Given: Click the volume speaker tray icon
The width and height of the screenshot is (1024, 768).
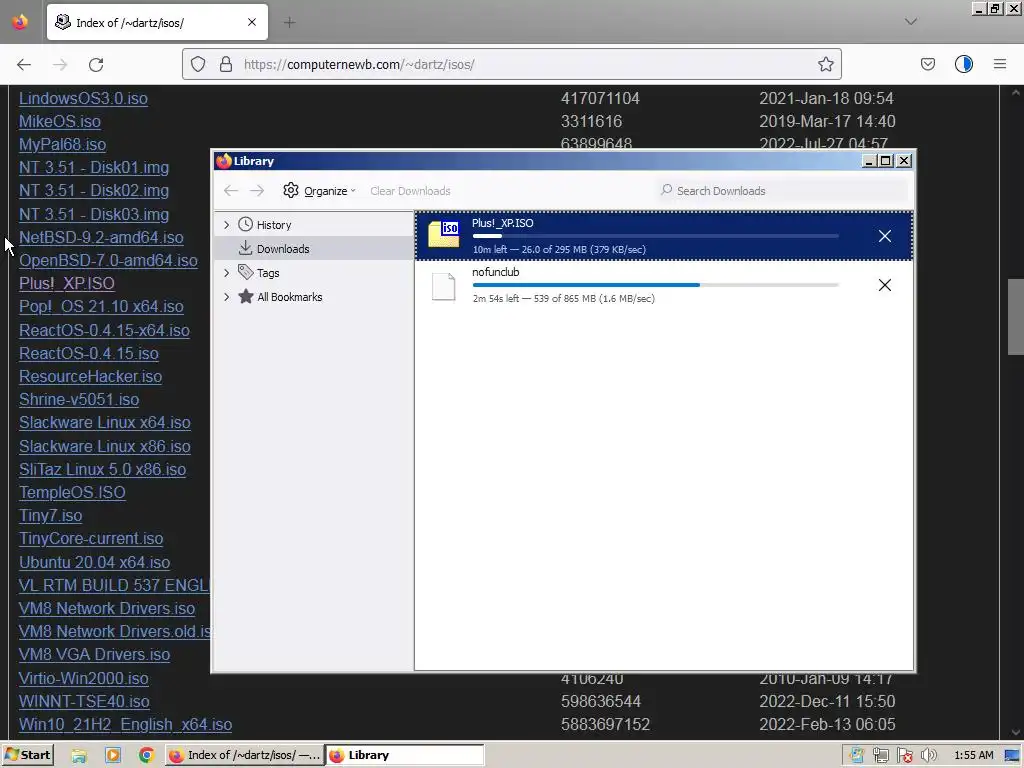Looking at the screenshot, I should pos(929,756).
